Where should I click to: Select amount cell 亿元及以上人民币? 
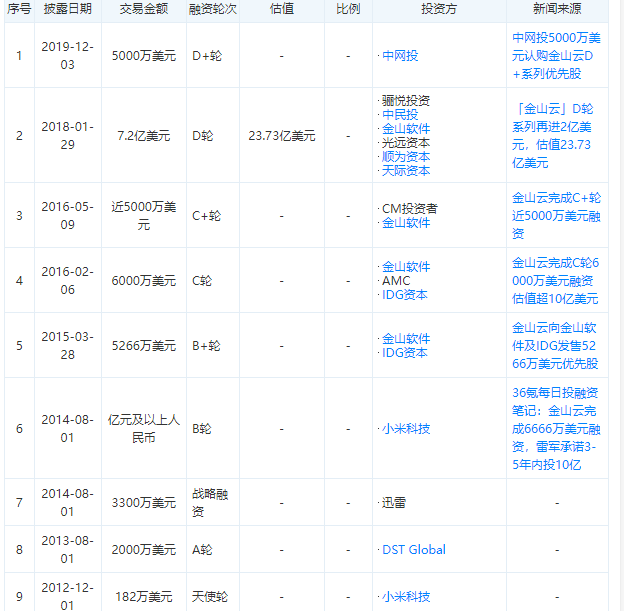(x=144, y=429)
